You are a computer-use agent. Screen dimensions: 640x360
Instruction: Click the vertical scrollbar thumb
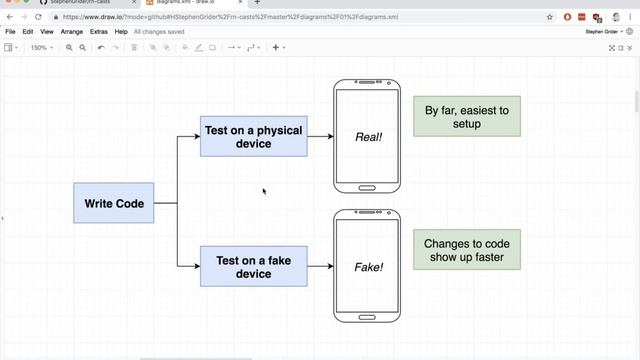tap(637, 101)
